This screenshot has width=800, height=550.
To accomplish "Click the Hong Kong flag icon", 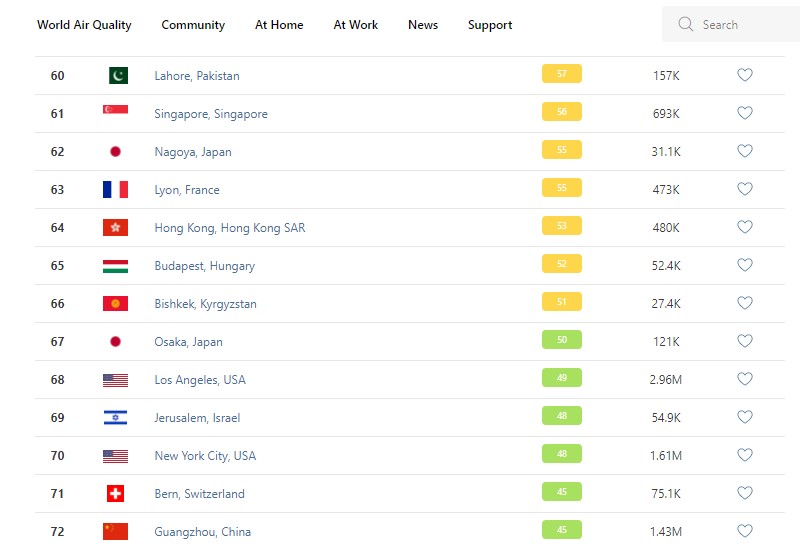I will point(115,228).
